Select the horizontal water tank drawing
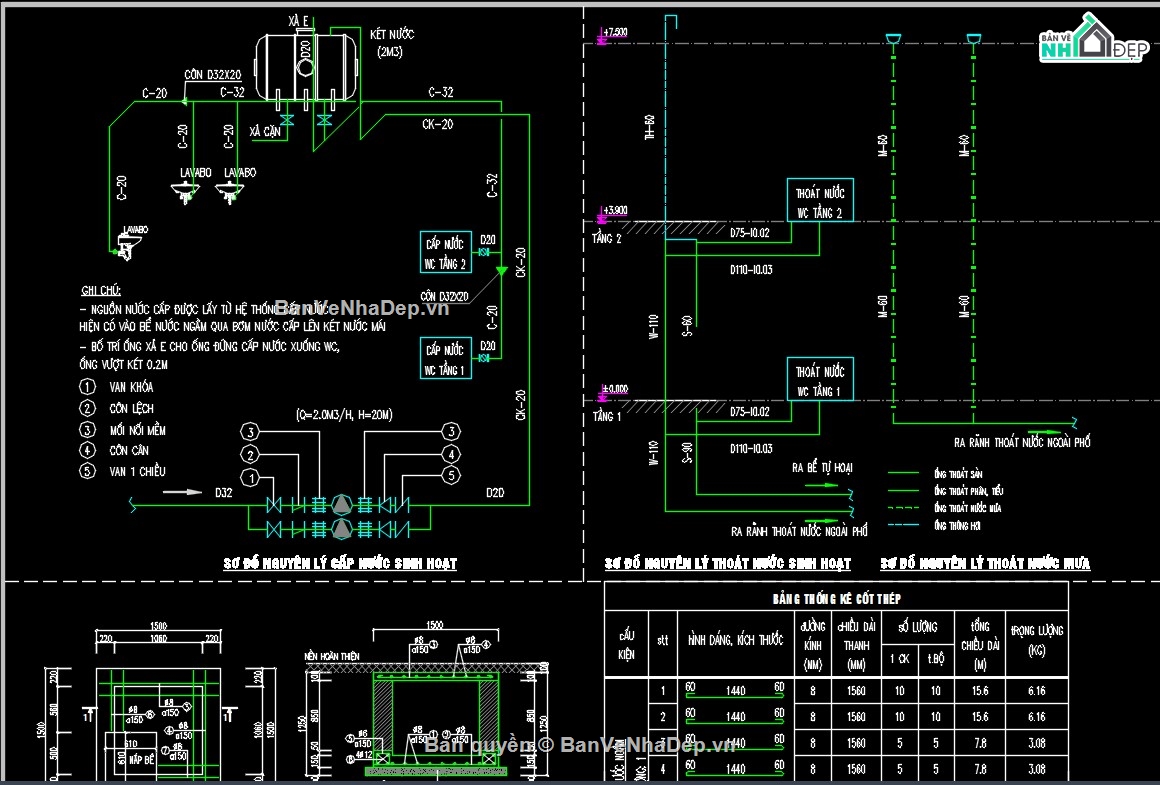1160x785 pixels. [x=306, y=67]
